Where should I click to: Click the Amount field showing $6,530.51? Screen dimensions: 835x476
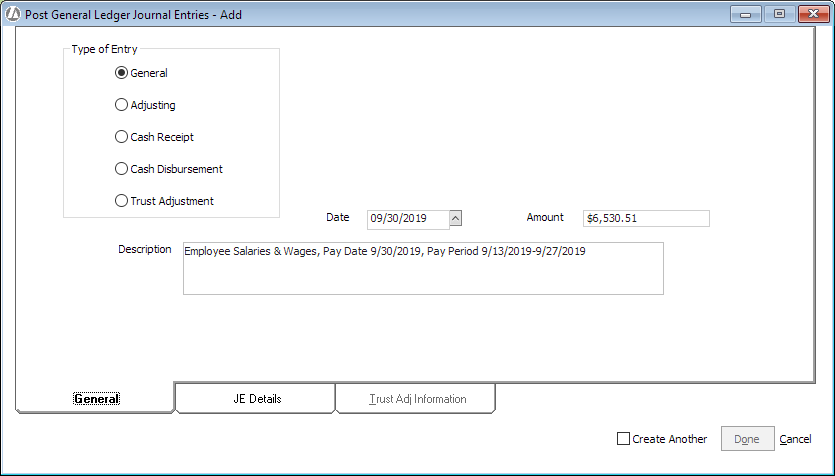click(x=646, y=218)
